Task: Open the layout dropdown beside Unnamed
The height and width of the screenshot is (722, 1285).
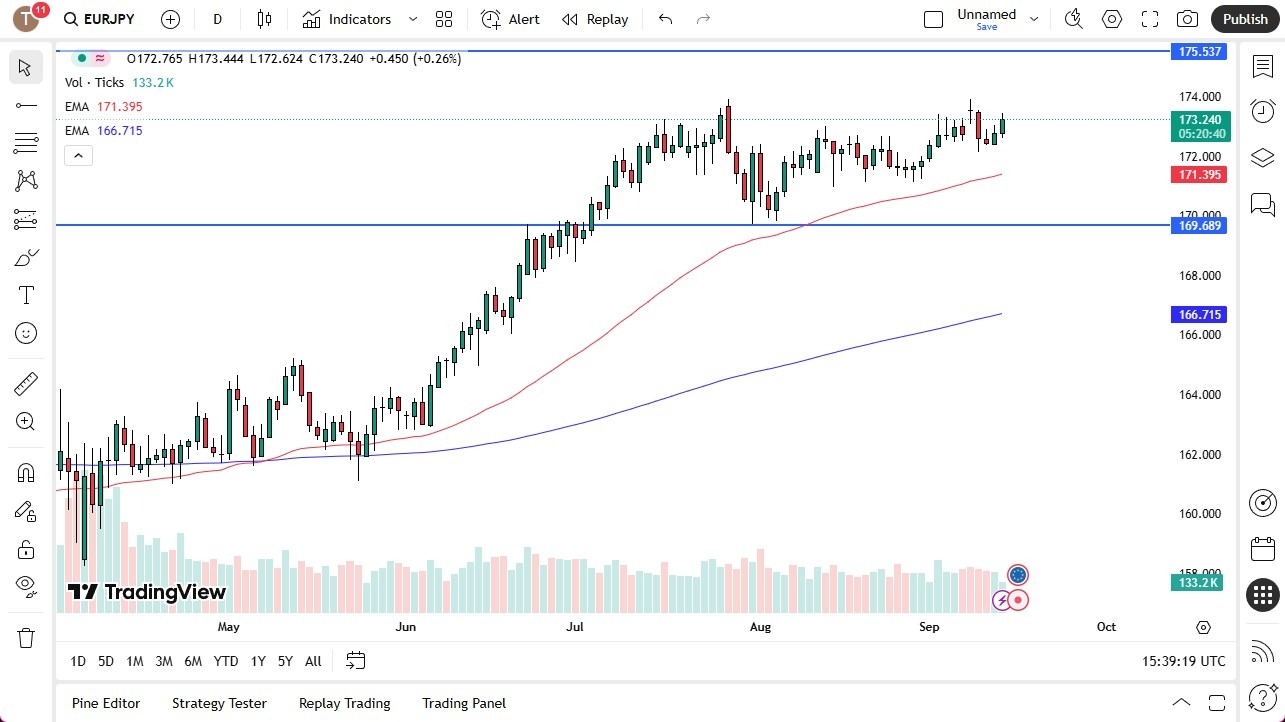Action: (1034, 18)
